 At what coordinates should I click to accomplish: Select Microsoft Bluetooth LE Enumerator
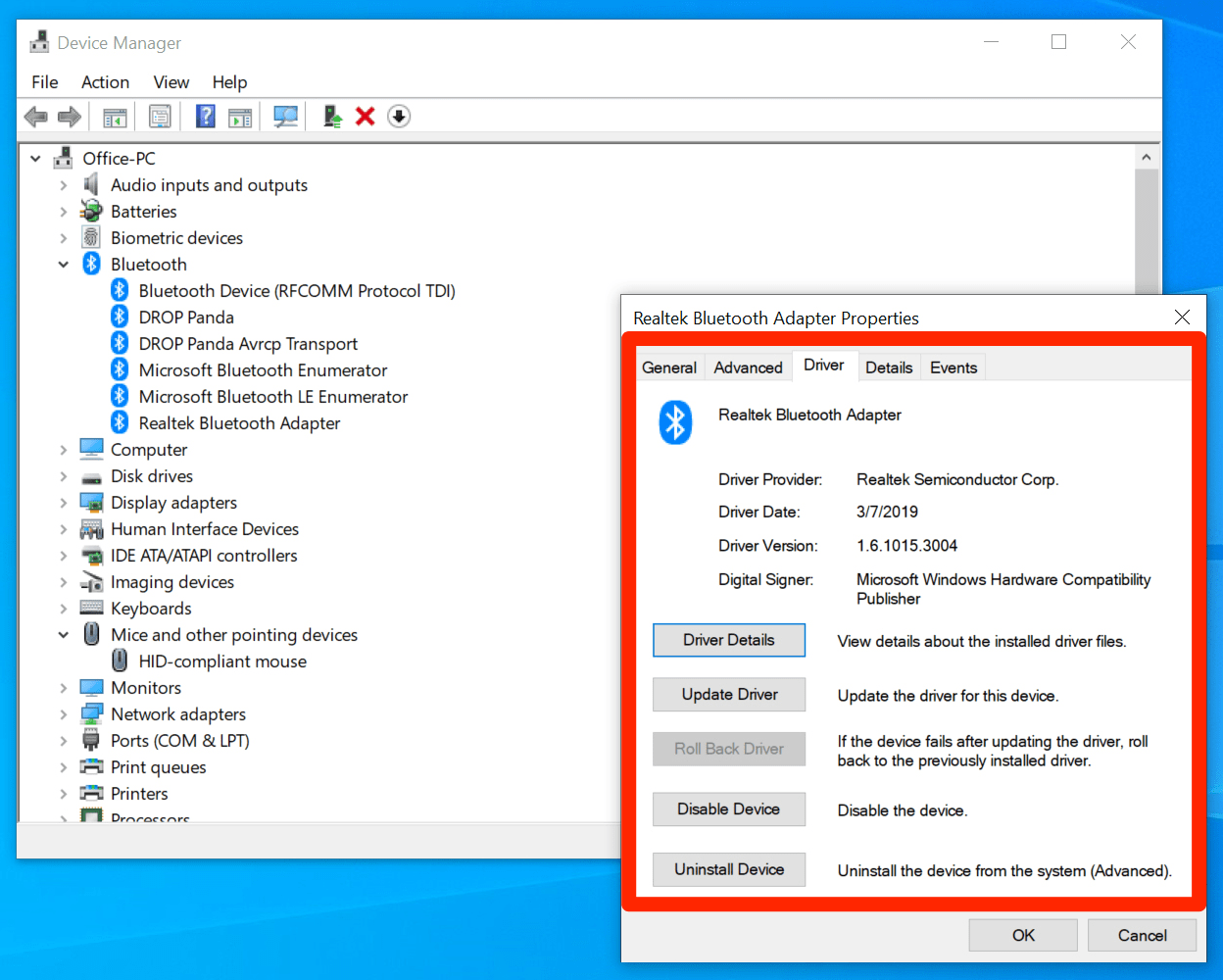273,397
